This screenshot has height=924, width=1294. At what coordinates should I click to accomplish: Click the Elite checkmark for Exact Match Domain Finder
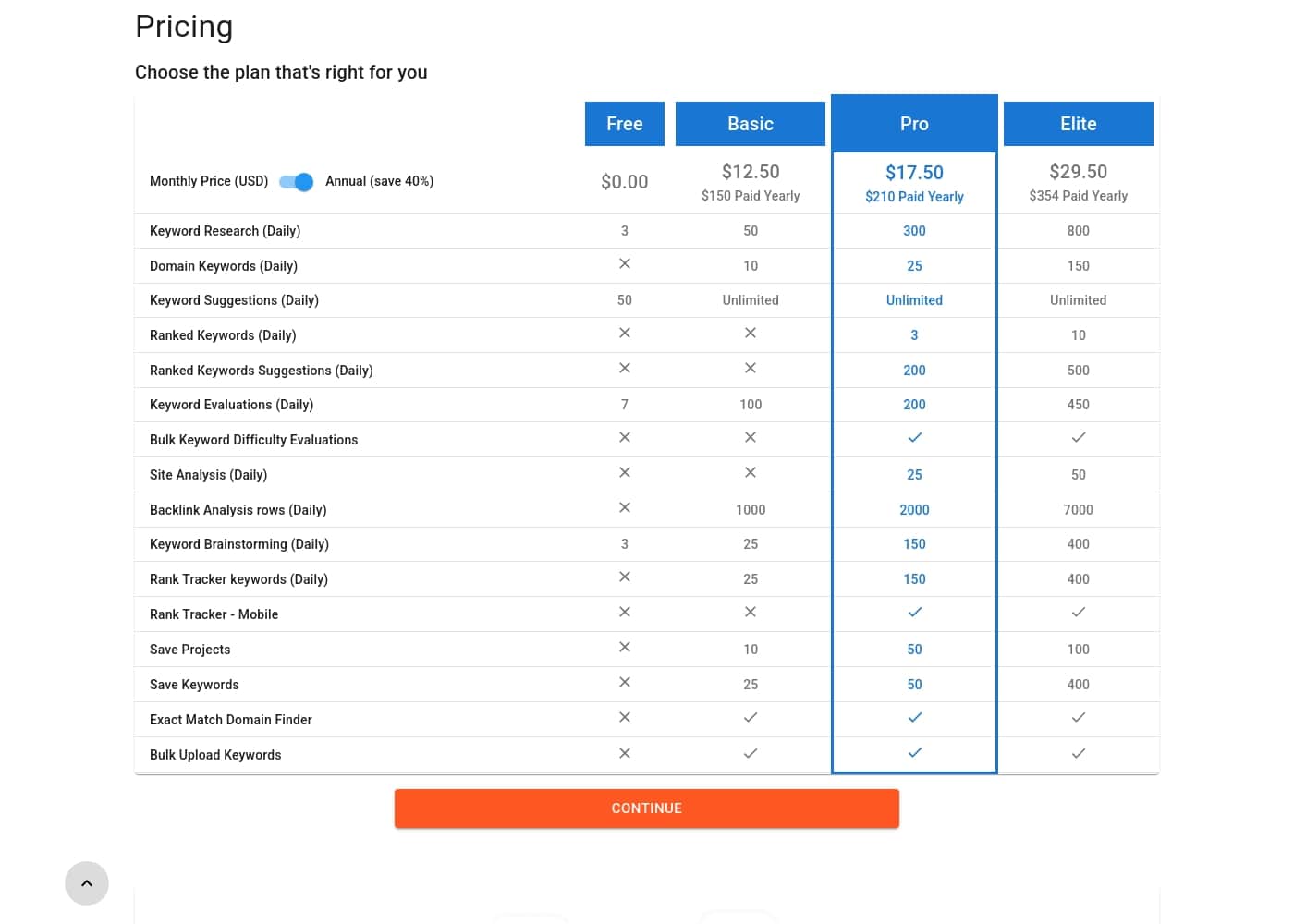pyautogui.click(x=1079, y=718)
